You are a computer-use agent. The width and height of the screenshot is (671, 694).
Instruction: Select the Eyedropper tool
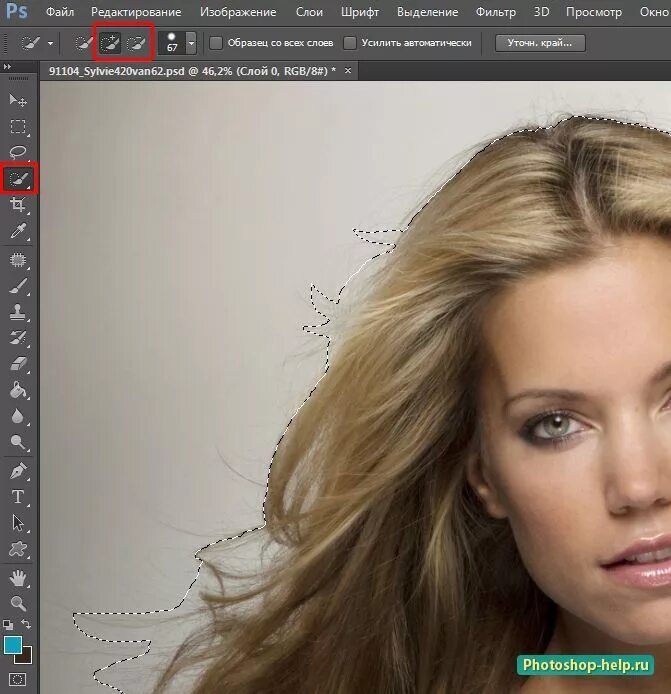(18, 231)
